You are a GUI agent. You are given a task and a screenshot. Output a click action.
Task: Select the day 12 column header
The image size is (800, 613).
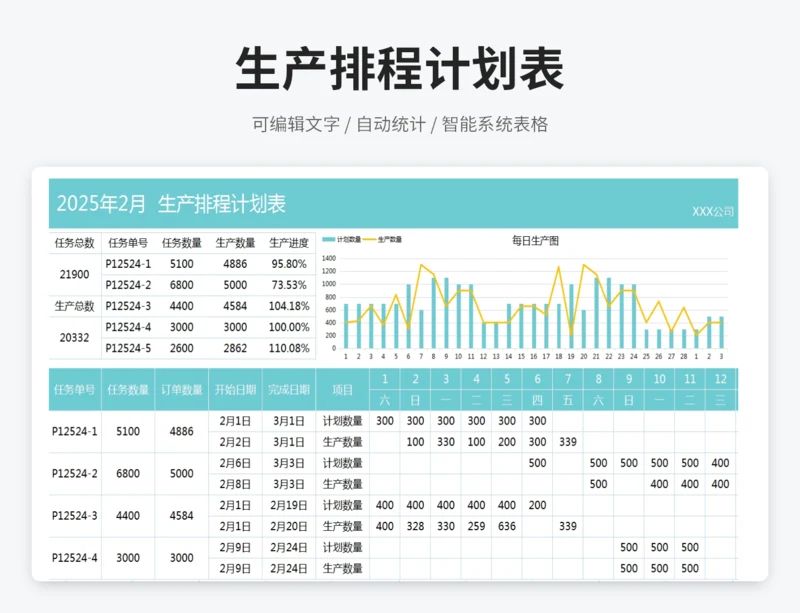[x=720, y=379]
